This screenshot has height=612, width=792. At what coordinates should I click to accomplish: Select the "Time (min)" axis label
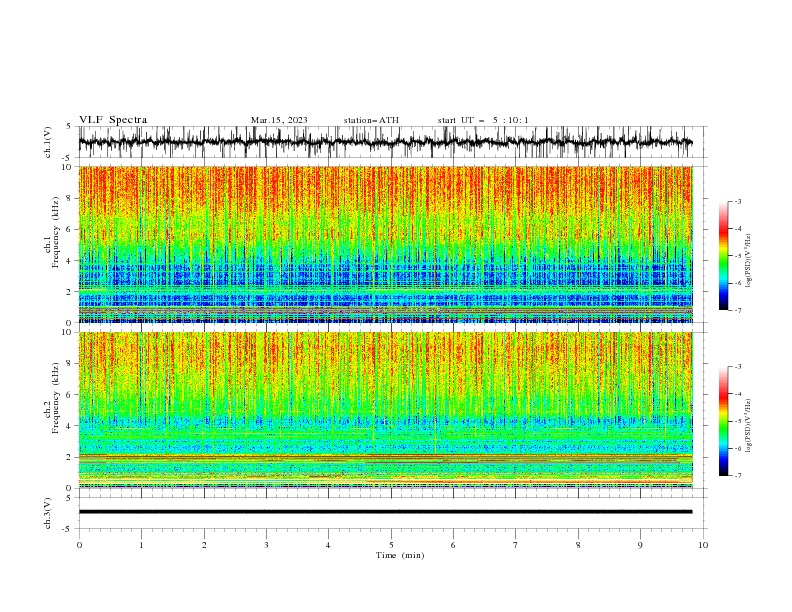(x=400, y=555)
